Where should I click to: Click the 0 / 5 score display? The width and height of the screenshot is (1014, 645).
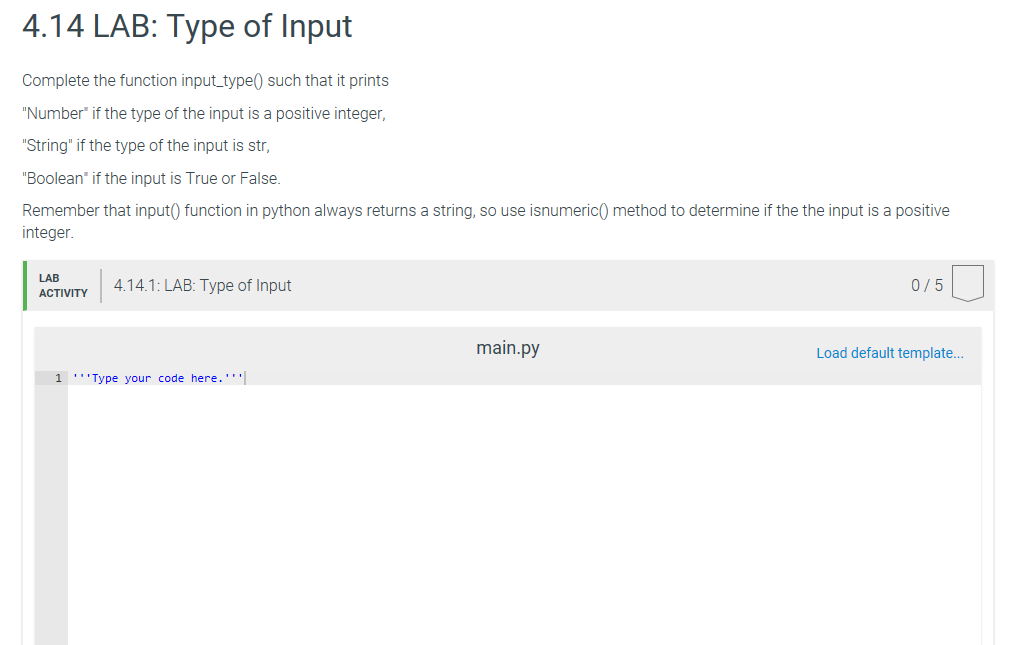(x=924, y=284)
